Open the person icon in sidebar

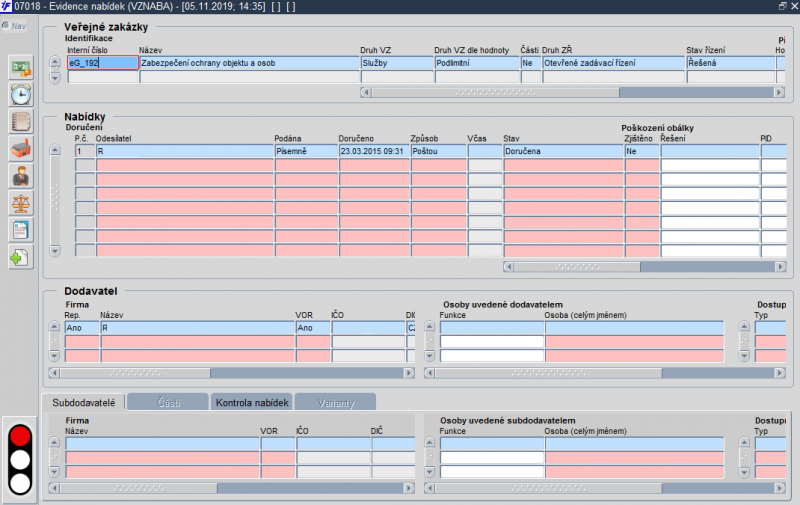coord(20,176)
